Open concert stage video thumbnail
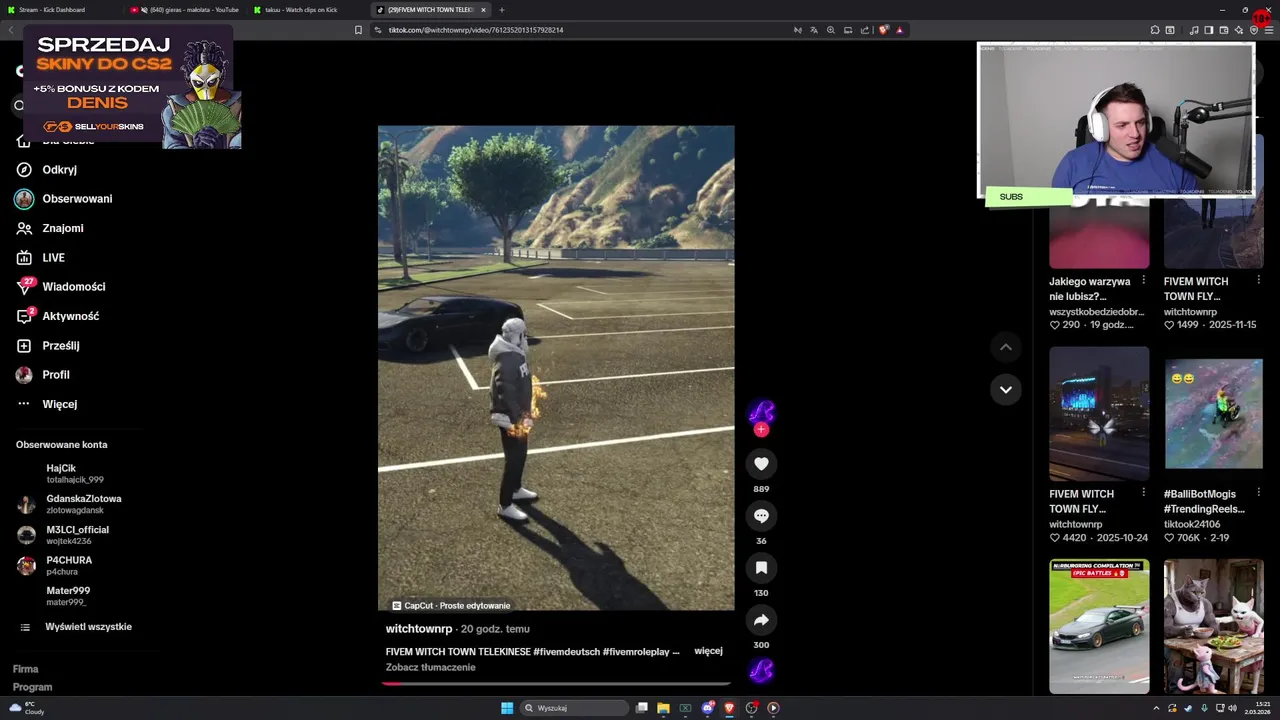Screen dimensions: 1280x720 (1099, 414)
